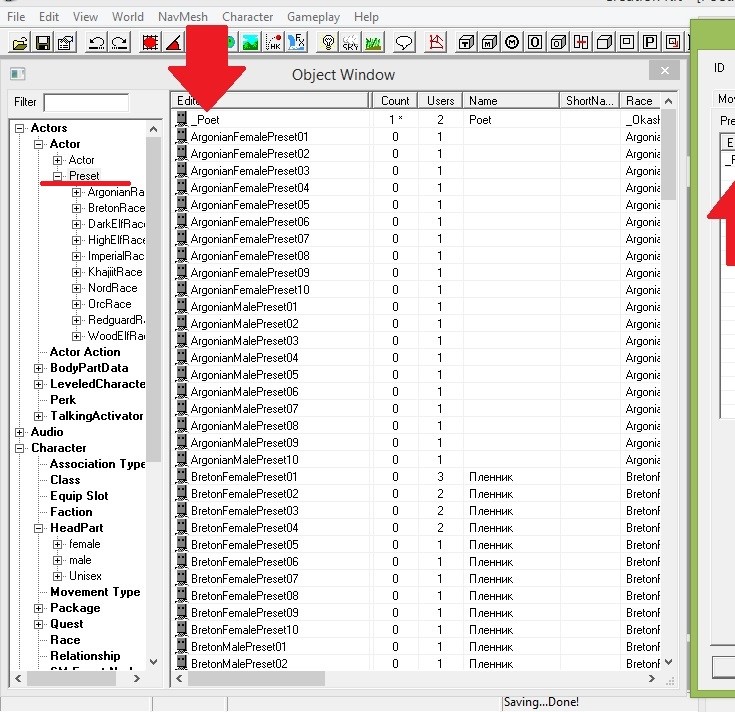Expand the KhajiitRace preset node
735x712 pixels.
coord(76,272)
